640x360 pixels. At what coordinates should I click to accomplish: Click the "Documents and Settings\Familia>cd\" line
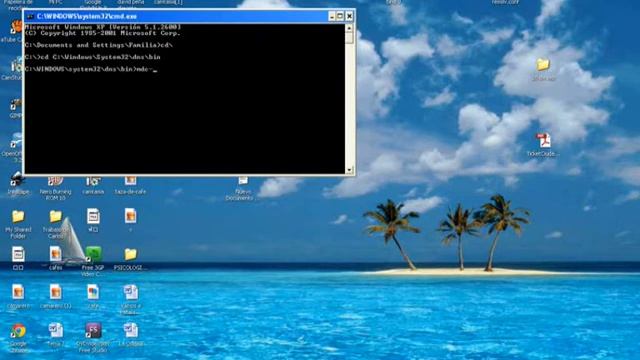[x=98, y=45]
